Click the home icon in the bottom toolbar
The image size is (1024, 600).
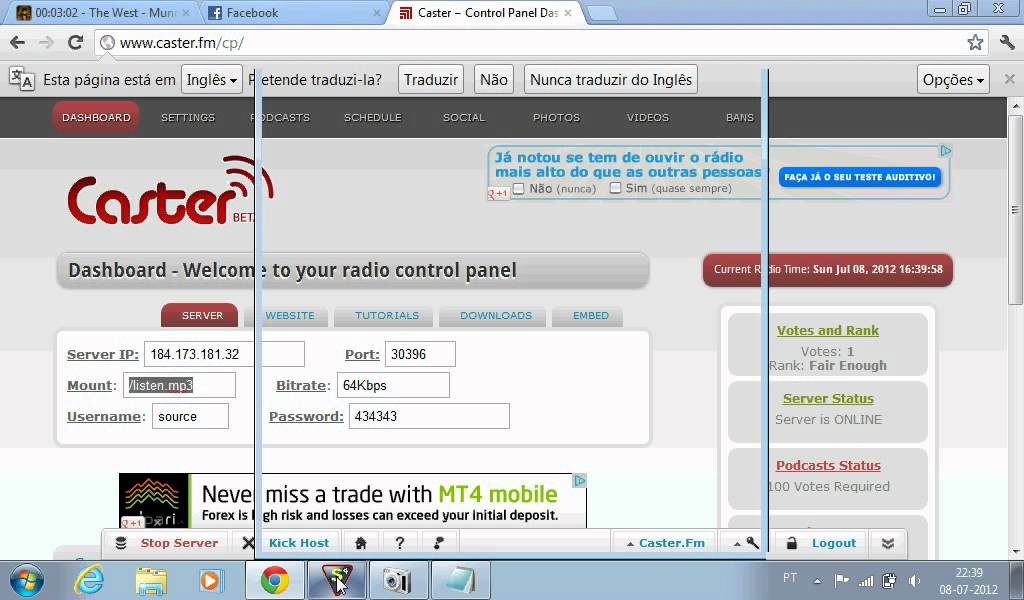[360, 543]
